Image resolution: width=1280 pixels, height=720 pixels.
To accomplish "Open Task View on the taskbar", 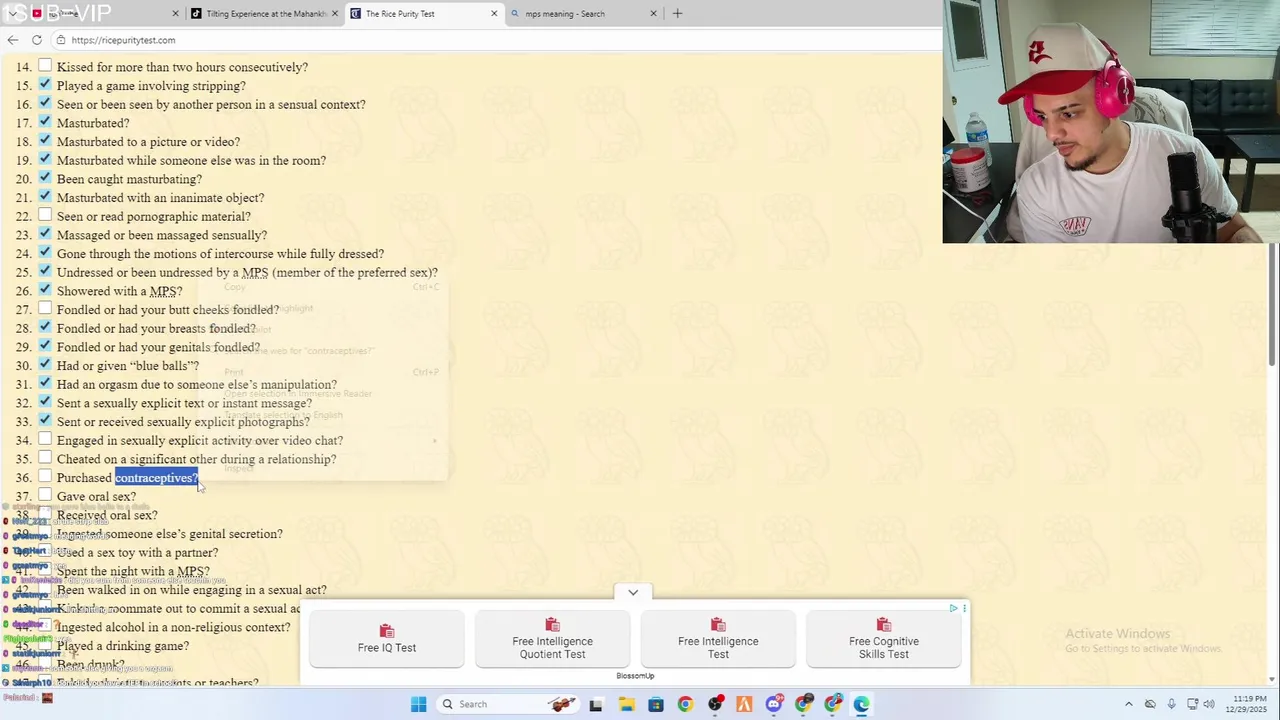I will [x=596, y=704].
